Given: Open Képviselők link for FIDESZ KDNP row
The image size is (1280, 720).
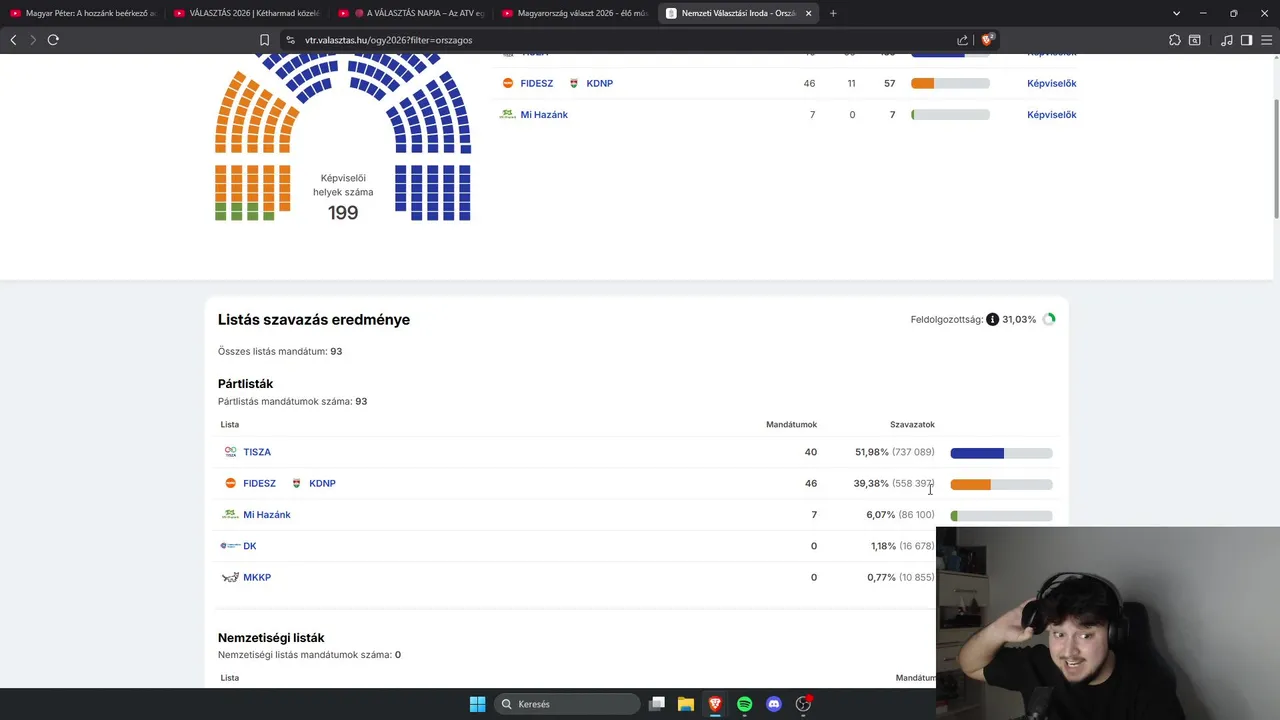Looking at the screenshot, I should 1052,83.
